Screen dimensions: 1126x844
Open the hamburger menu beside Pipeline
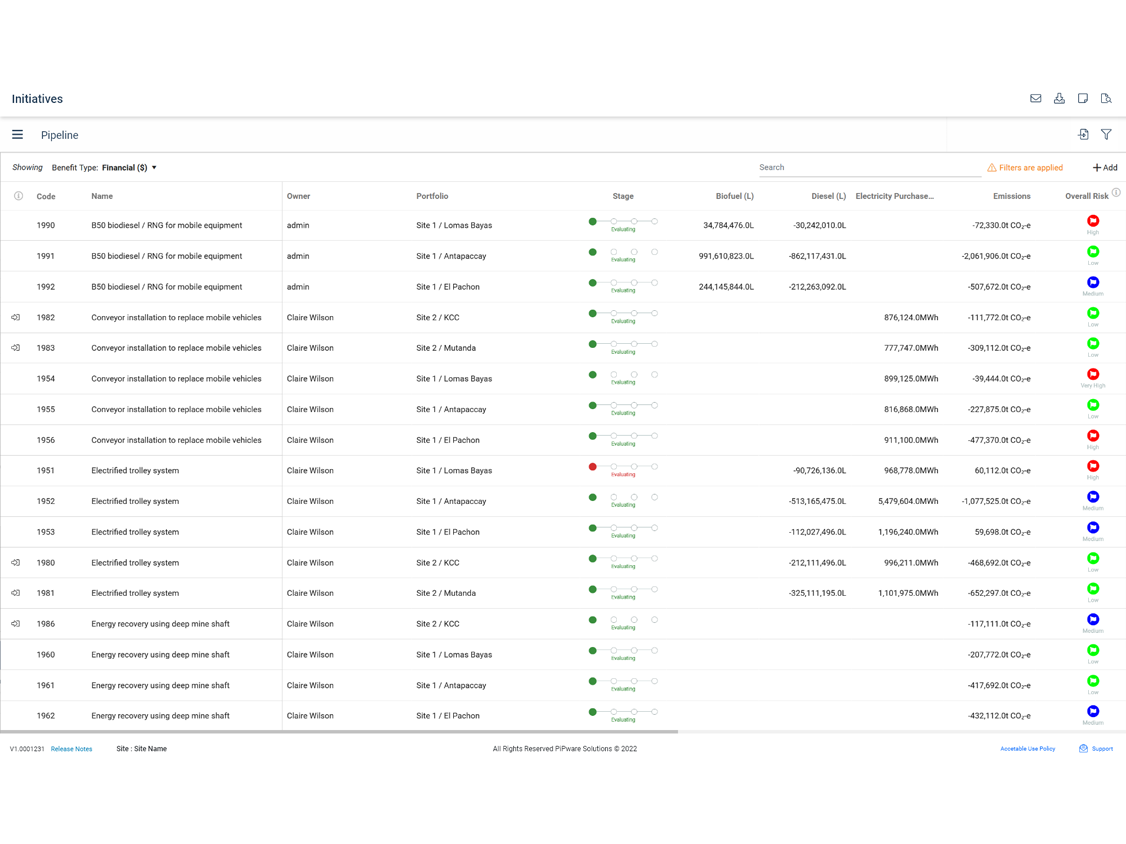coord(17,135)
